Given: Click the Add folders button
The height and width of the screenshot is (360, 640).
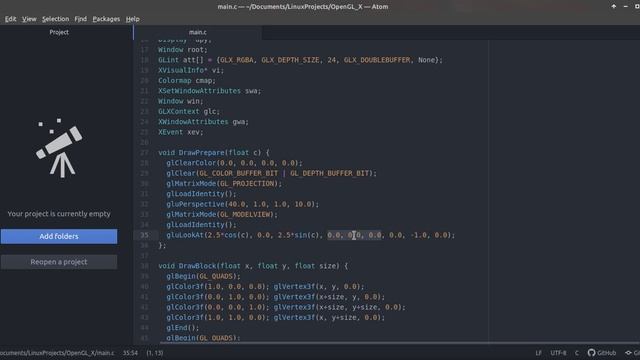Looking at the screenshot, I should pyautogui.click(x=59, y=236).
